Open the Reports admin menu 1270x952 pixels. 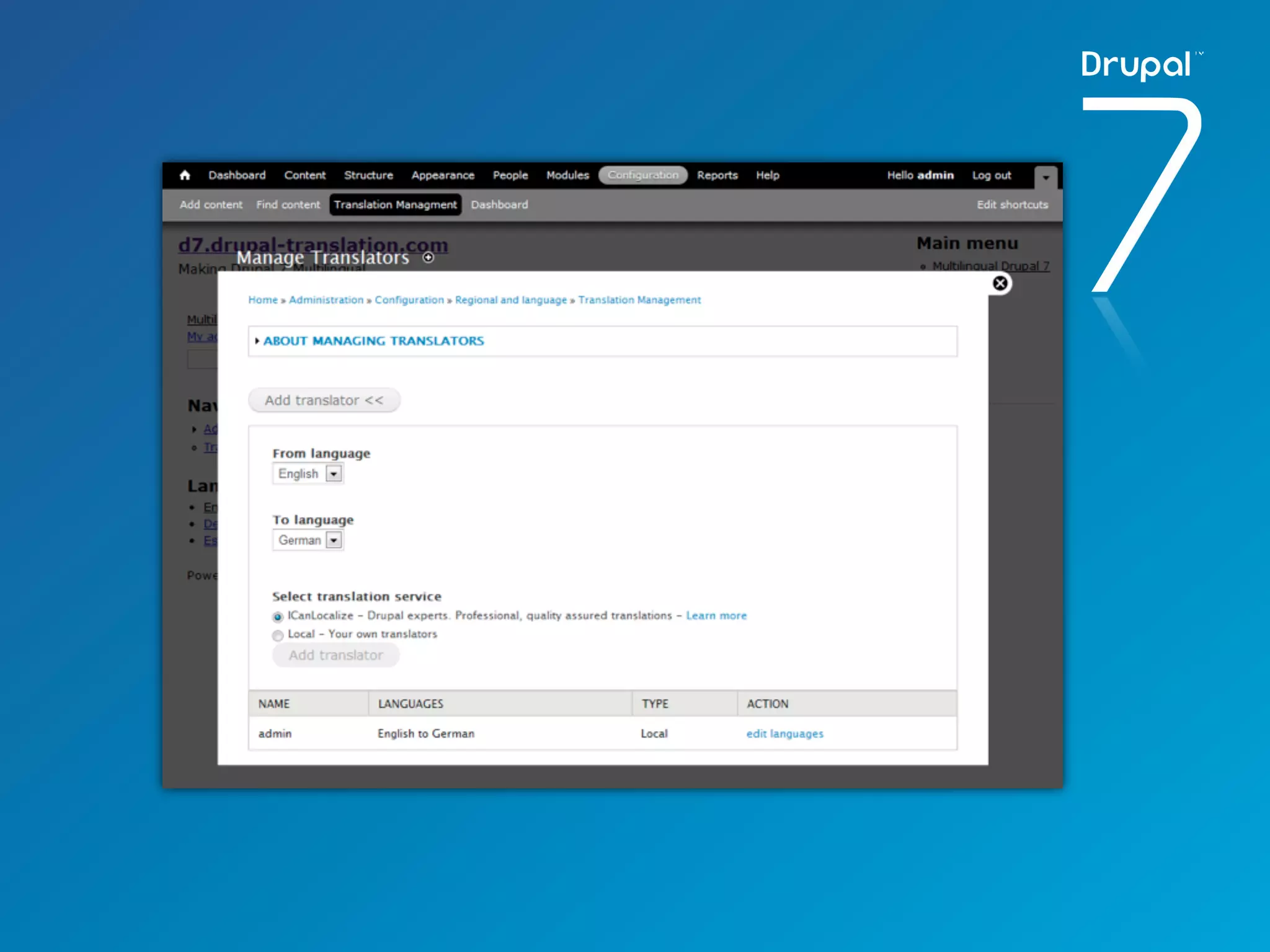pyautogui.click(x=717, y=175)
